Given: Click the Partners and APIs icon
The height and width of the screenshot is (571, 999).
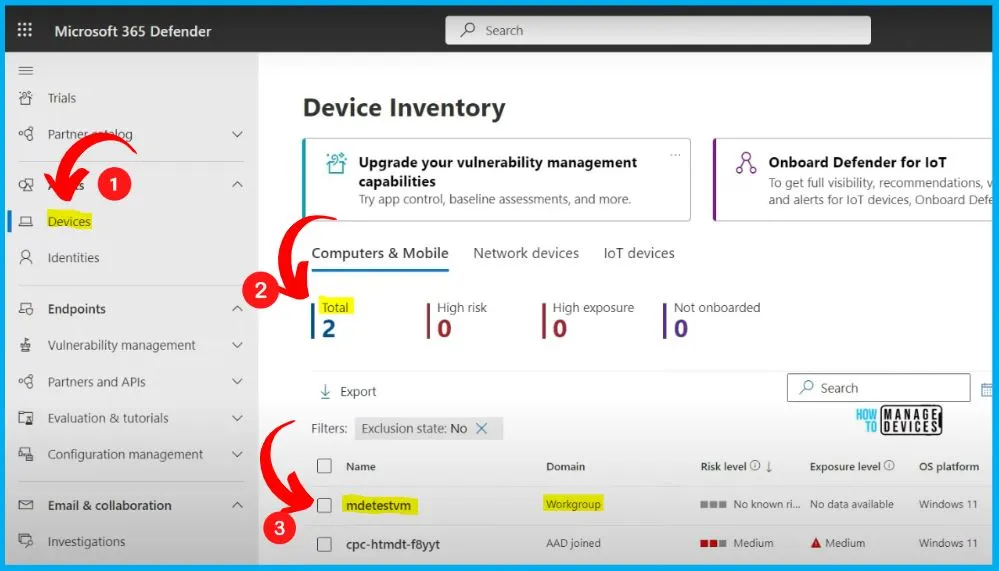Looking at the screenshot, I should tap(25, 382).
